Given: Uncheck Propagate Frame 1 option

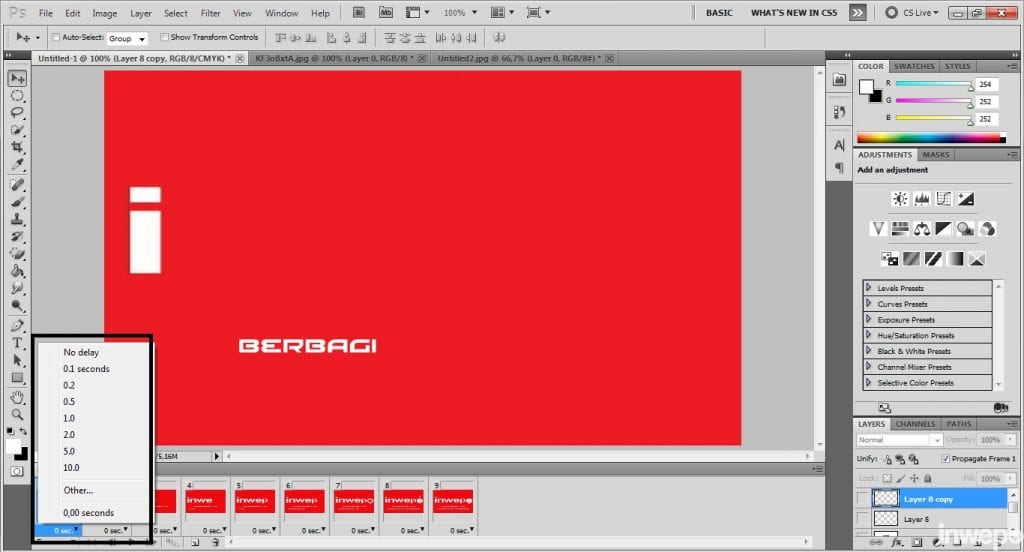Looking at the screenshot, I should [x=946, y=459].
